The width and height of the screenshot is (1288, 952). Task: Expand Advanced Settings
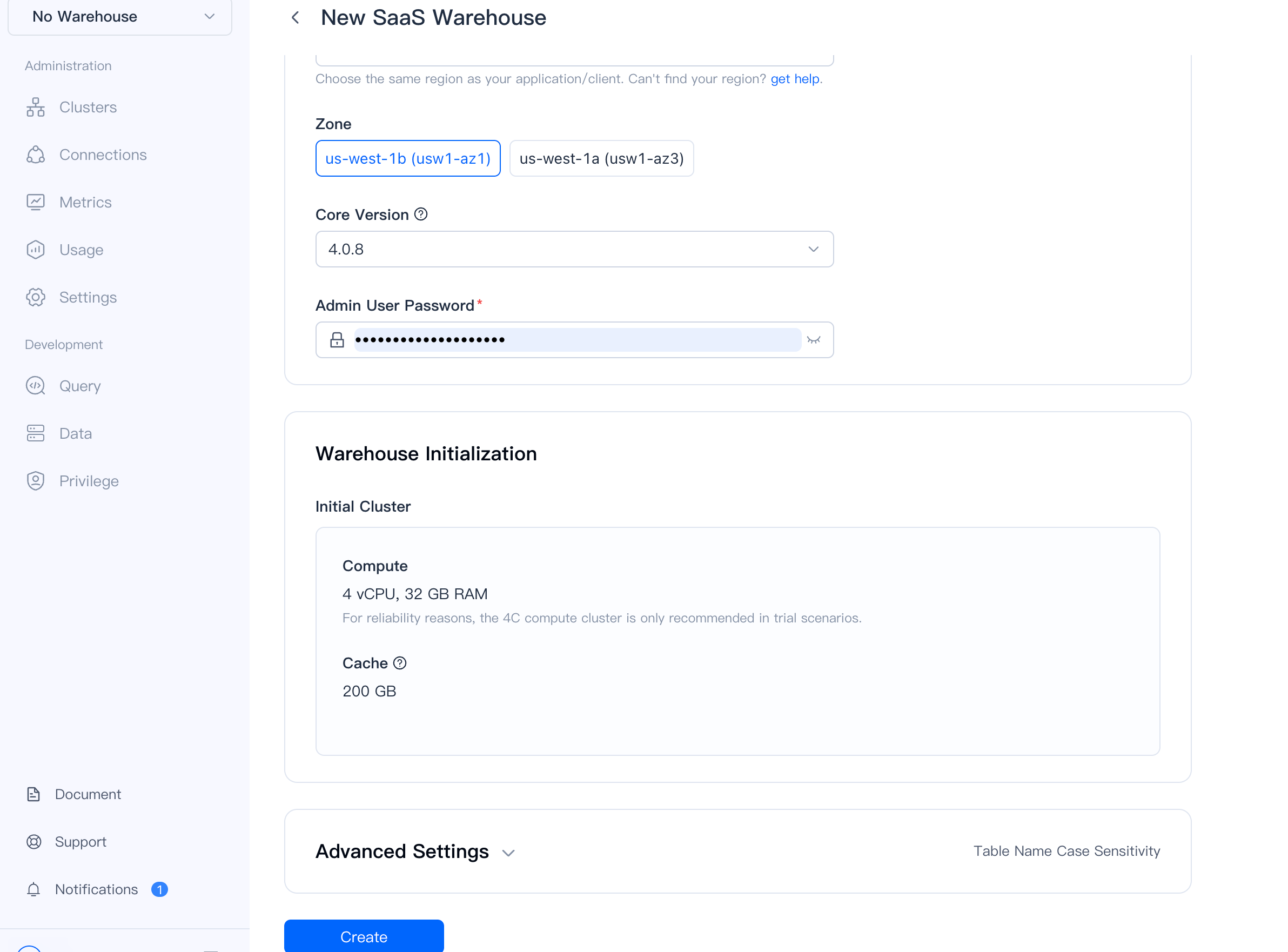pos(415,852)
